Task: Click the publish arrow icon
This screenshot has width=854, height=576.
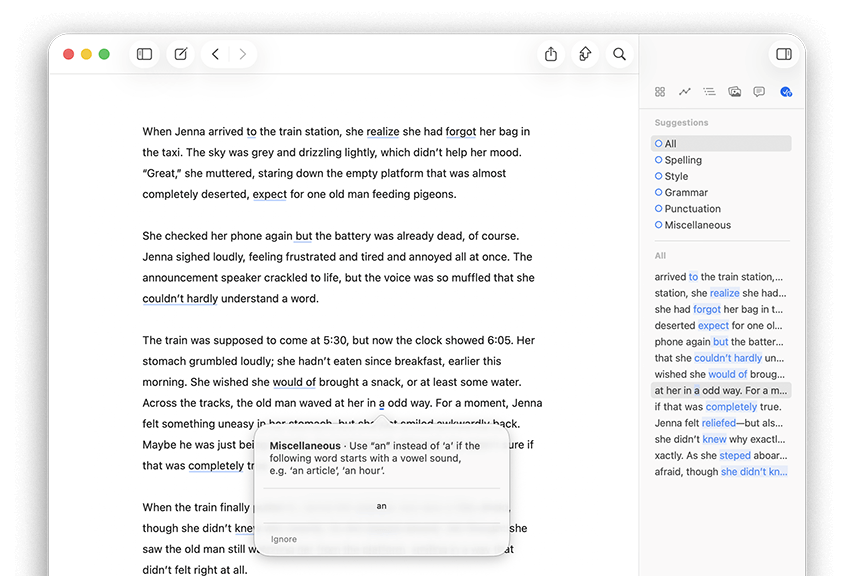Action: (585, 54)
